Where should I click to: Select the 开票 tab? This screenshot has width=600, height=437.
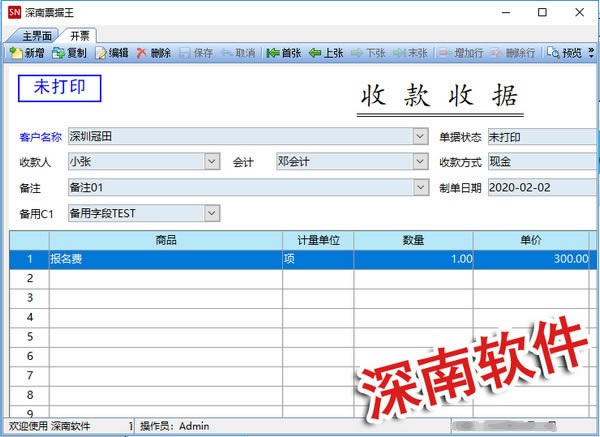coord(82,35)
